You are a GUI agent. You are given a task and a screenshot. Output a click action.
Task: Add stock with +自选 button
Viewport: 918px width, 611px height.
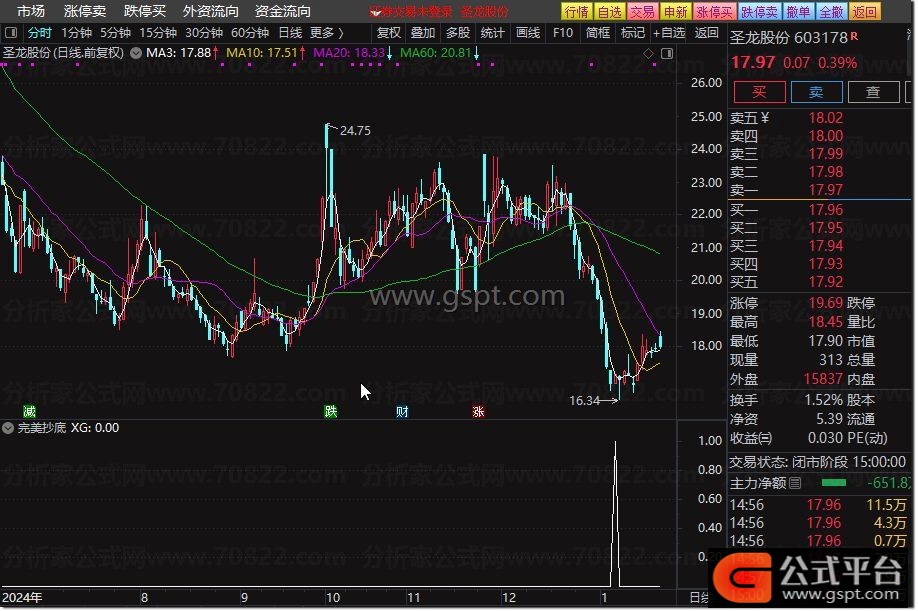click(x=669, y=33)
